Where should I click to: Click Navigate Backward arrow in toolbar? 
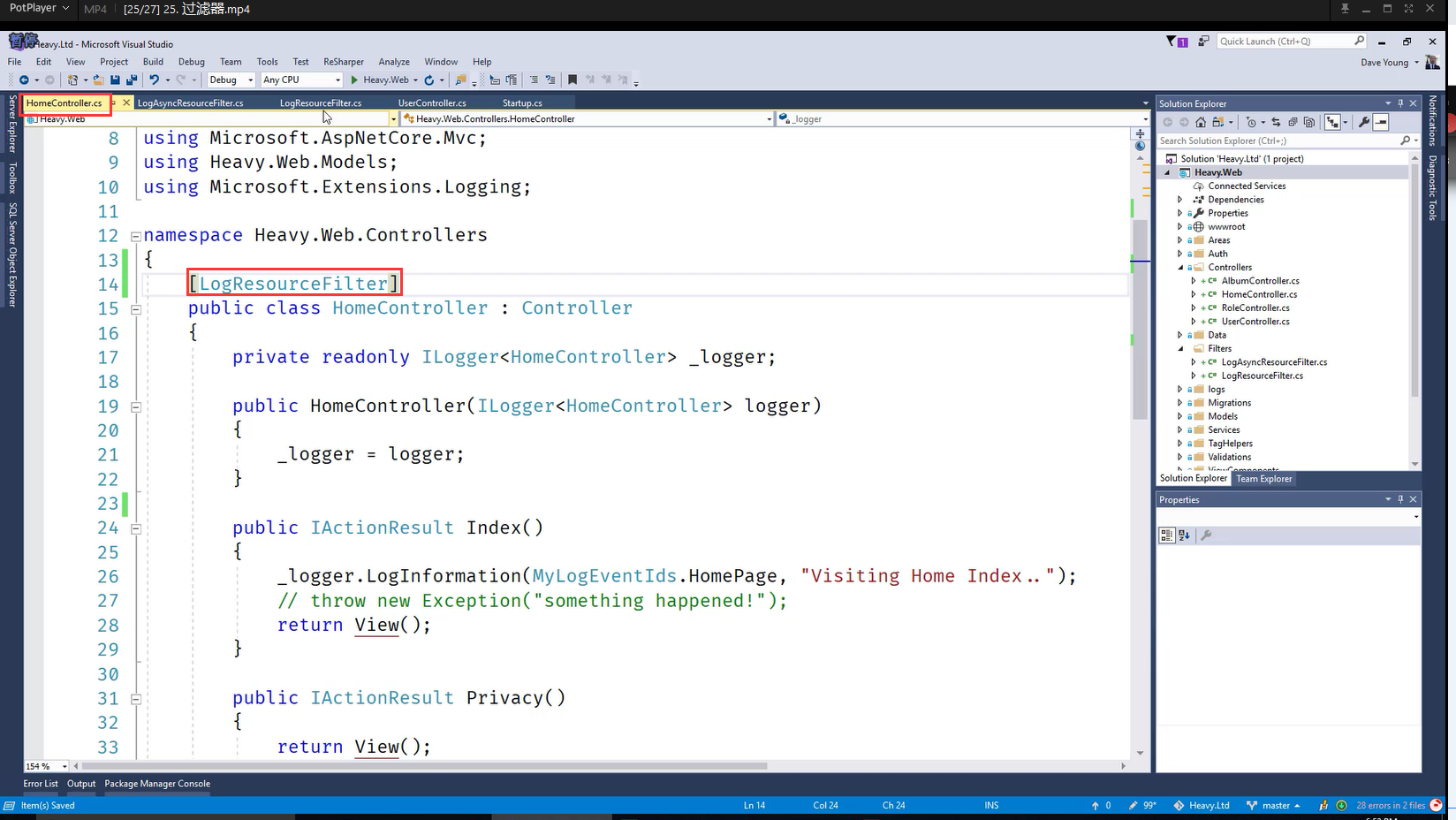[x=24, y=80]
